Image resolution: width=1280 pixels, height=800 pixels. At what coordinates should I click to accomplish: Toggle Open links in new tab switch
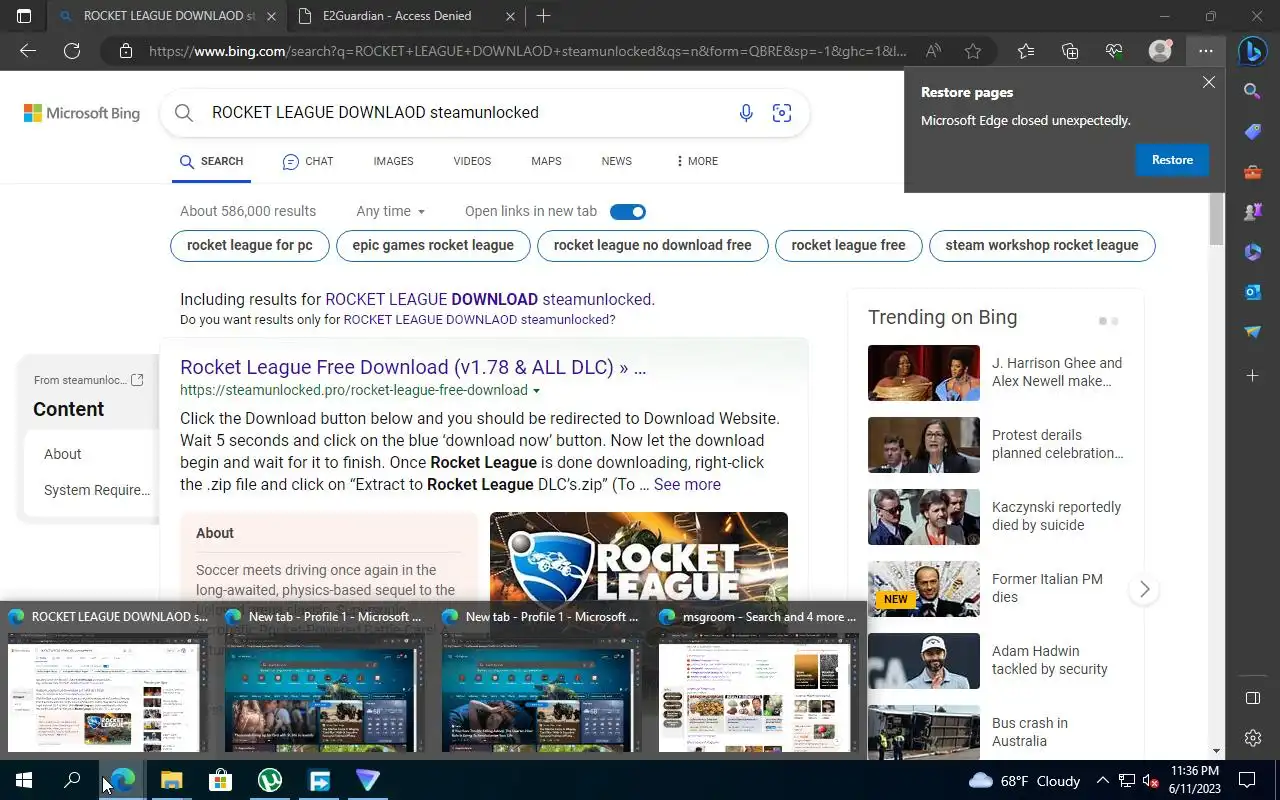[628, 211]
